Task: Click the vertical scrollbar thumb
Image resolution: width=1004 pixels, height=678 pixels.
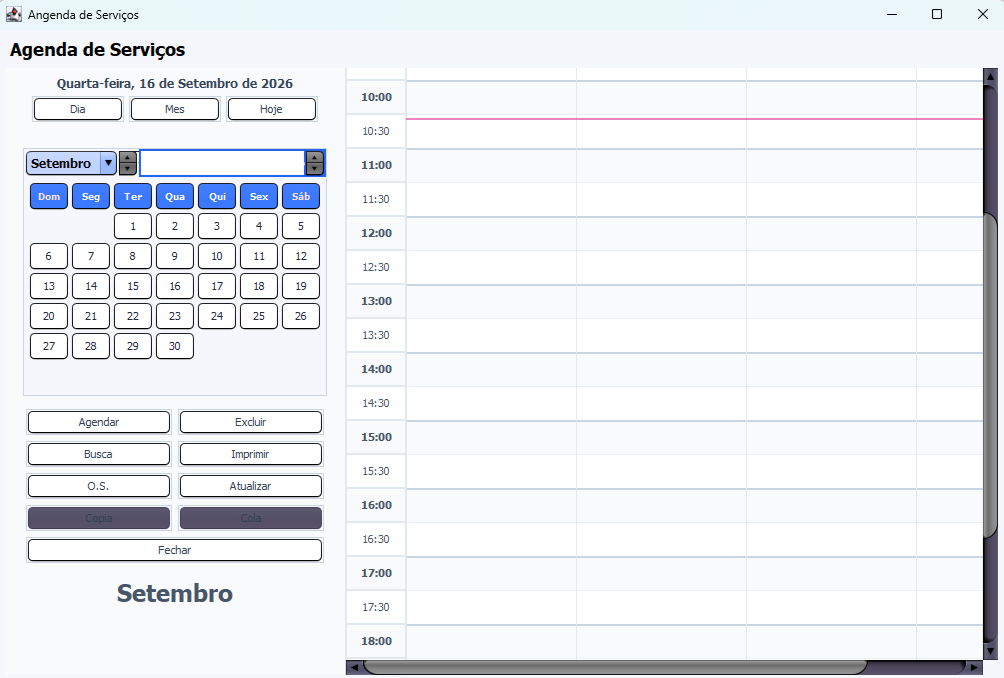Action: (x=991, y=376)
